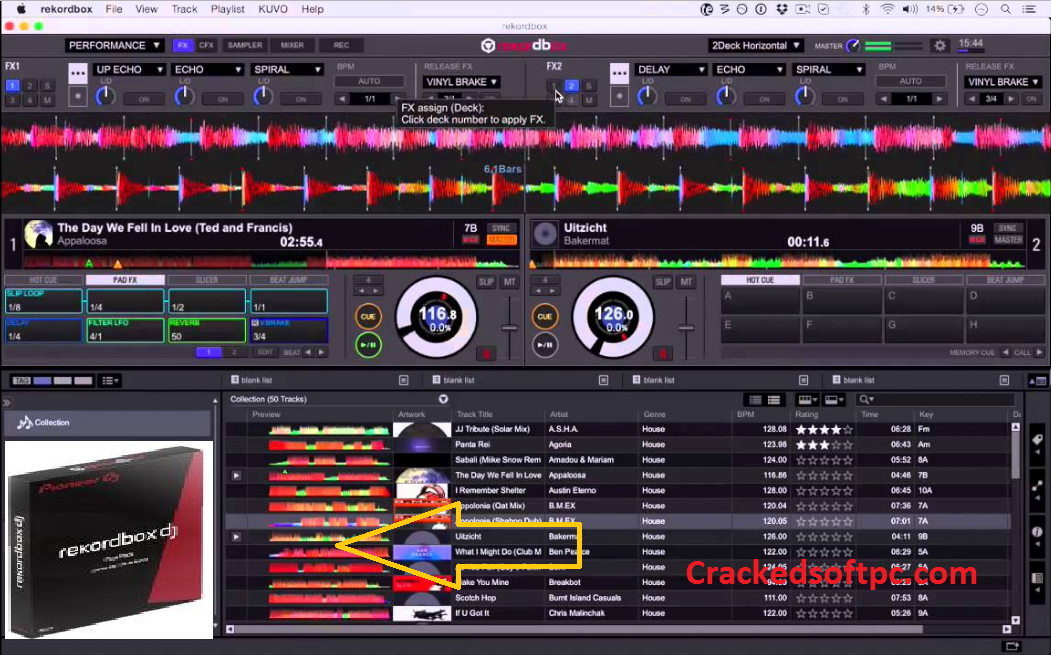Open the FX1 SPIRAL effect dropdown
This screenshot has height=655, width=1051.
pos(287,69)
